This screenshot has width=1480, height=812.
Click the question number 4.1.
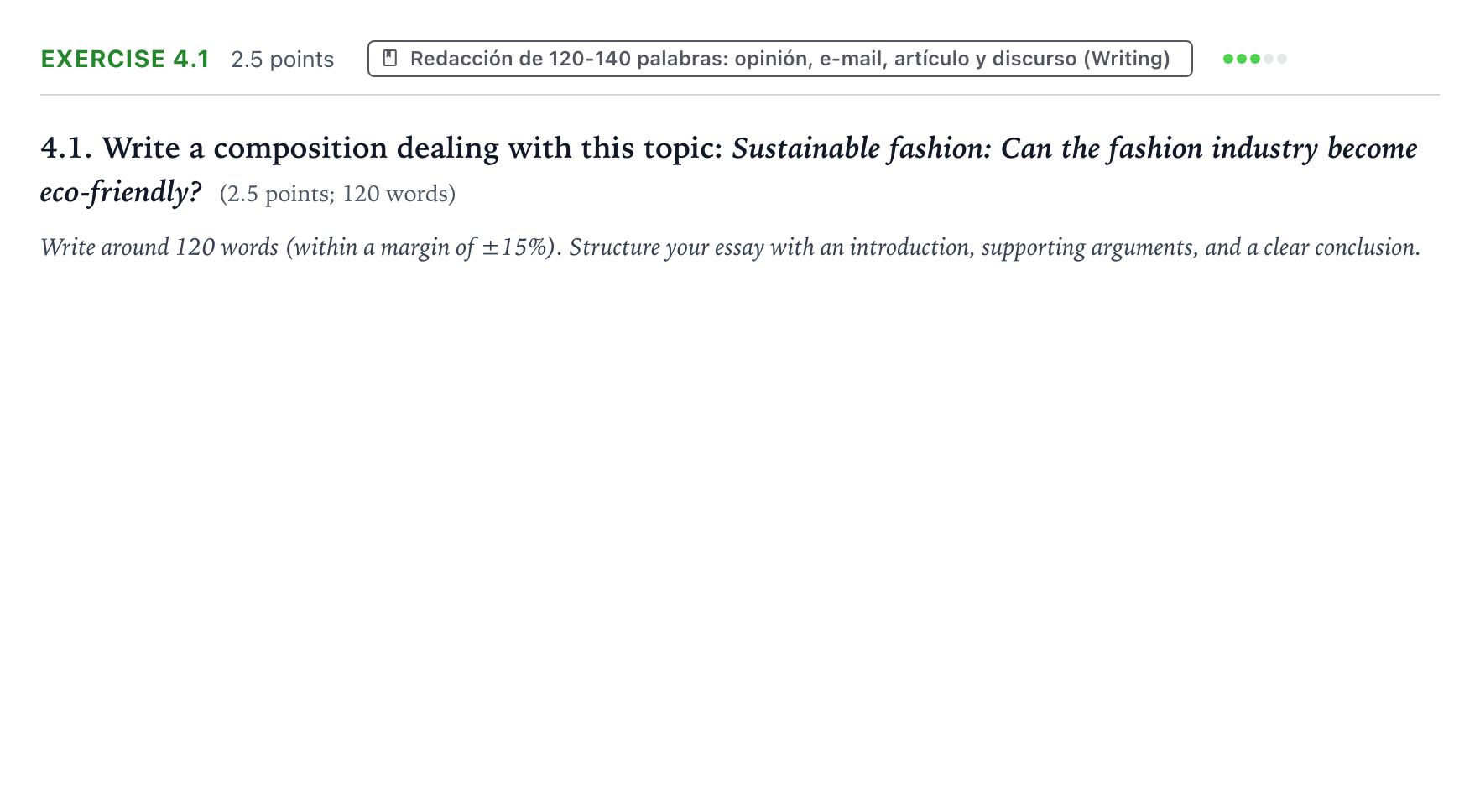[x=66, y=148]
